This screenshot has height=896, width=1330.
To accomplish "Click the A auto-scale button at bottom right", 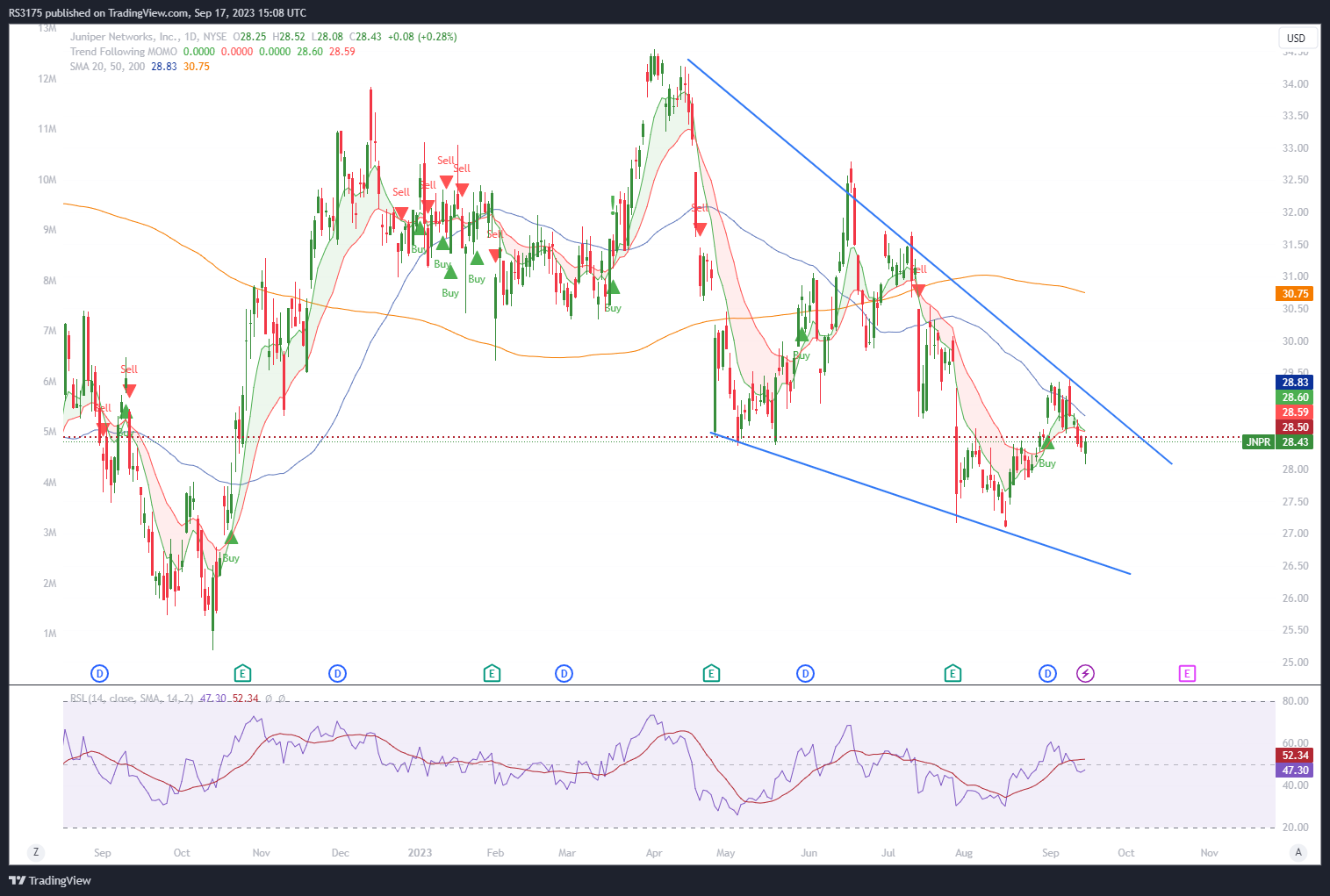I will (1298, 852).
